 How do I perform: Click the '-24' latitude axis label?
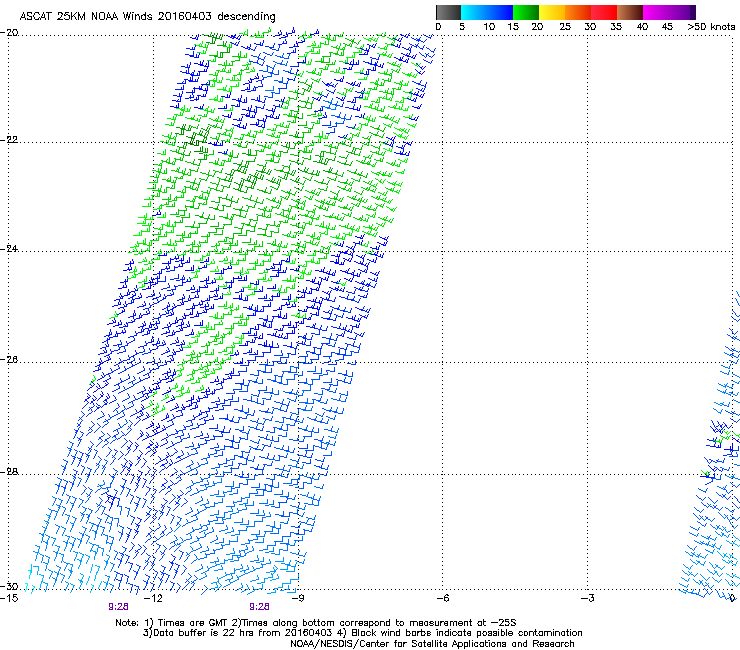[x=9, y=249]
